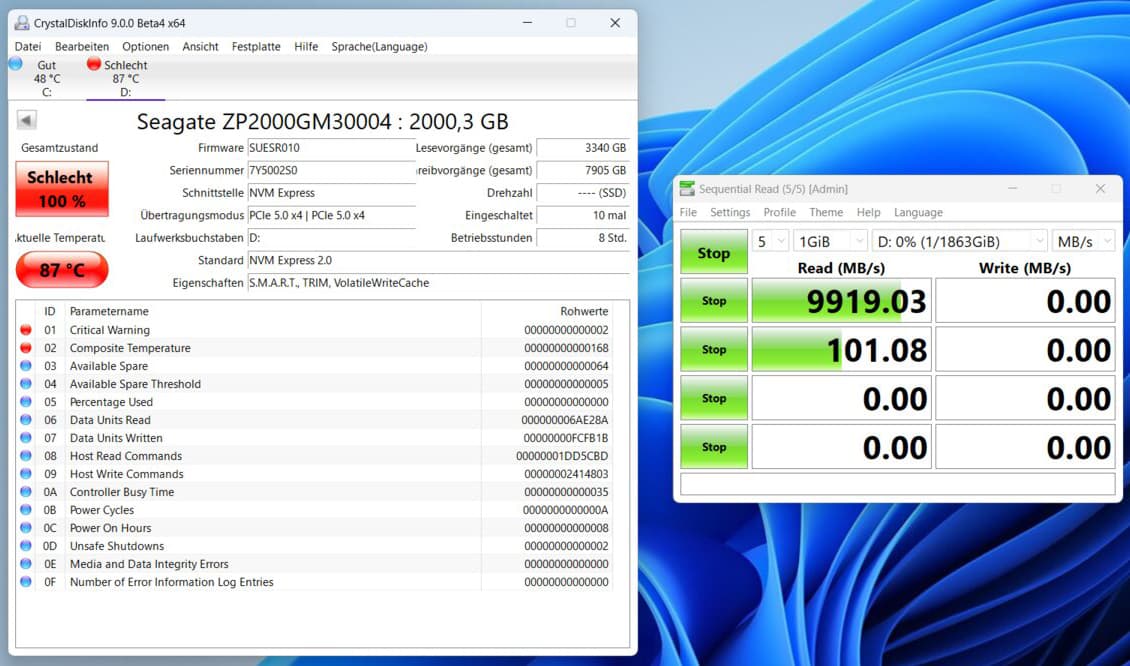Click the empty status bar field in the benchmark window
The width and height of the screenshot is (1130, 666).
(898, 484)
